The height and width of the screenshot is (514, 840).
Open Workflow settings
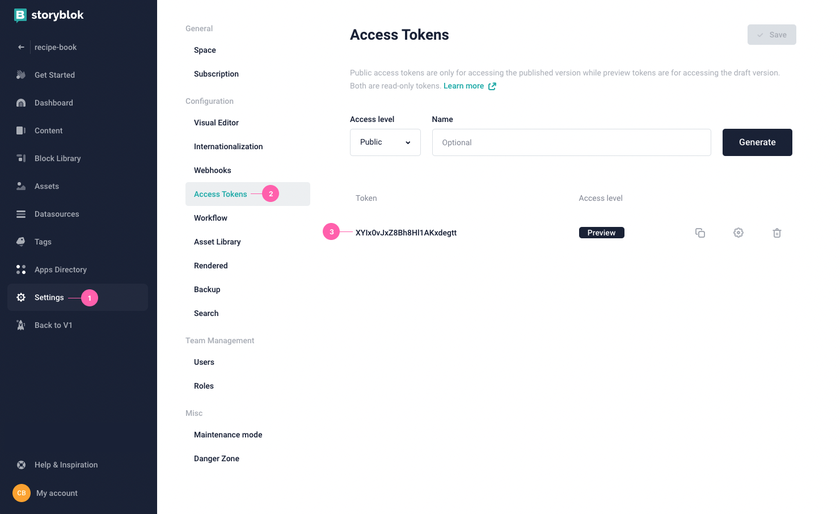(211, 218)
